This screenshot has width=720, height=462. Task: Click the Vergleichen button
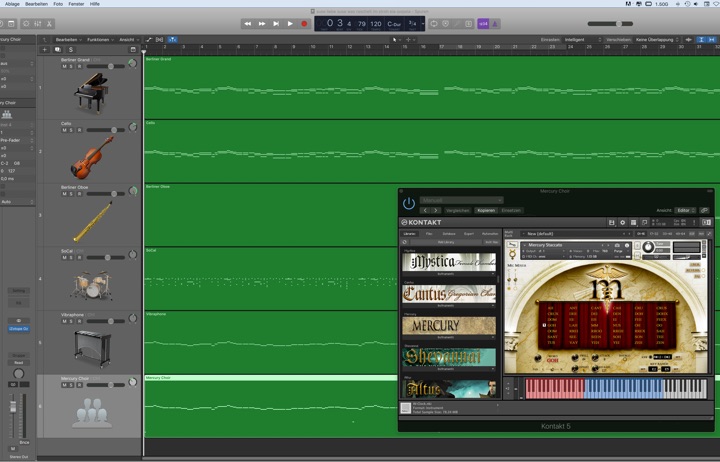(x=458, y=210)
